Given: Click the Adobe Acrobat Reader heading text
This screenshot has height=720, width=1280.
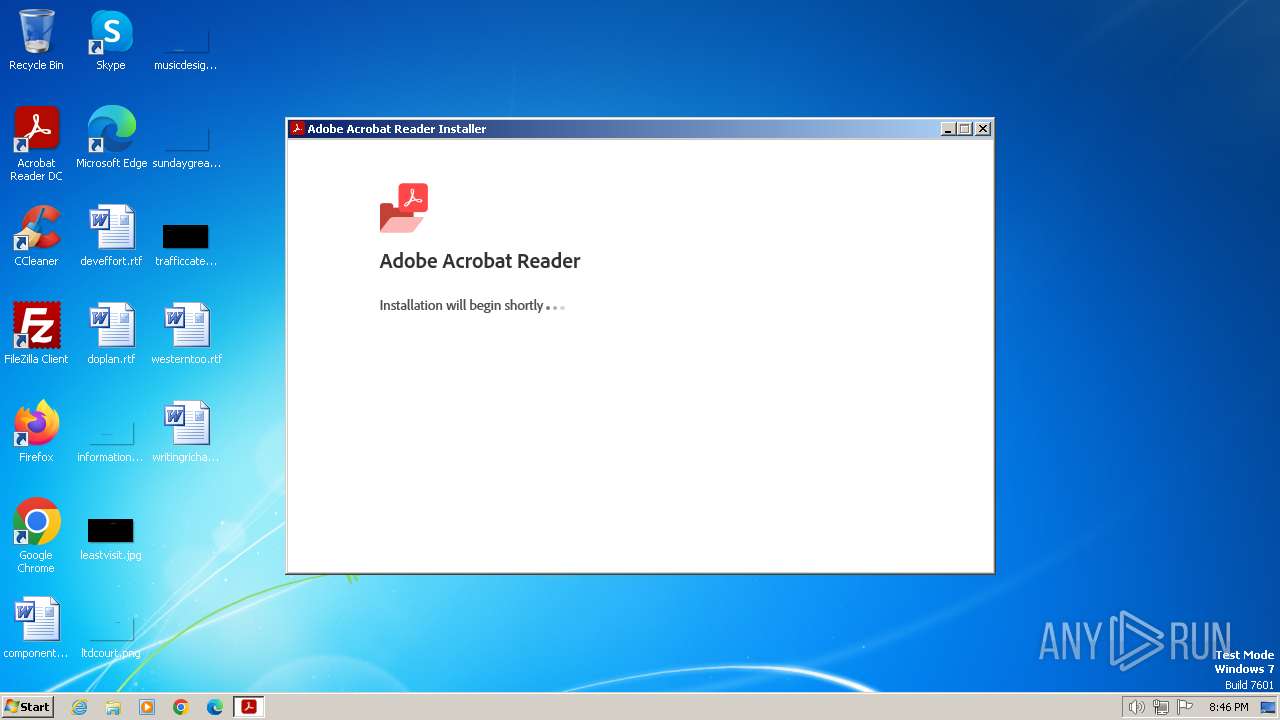Looking at the screenshot, I should pyautogui.click(x=480, y=261).
